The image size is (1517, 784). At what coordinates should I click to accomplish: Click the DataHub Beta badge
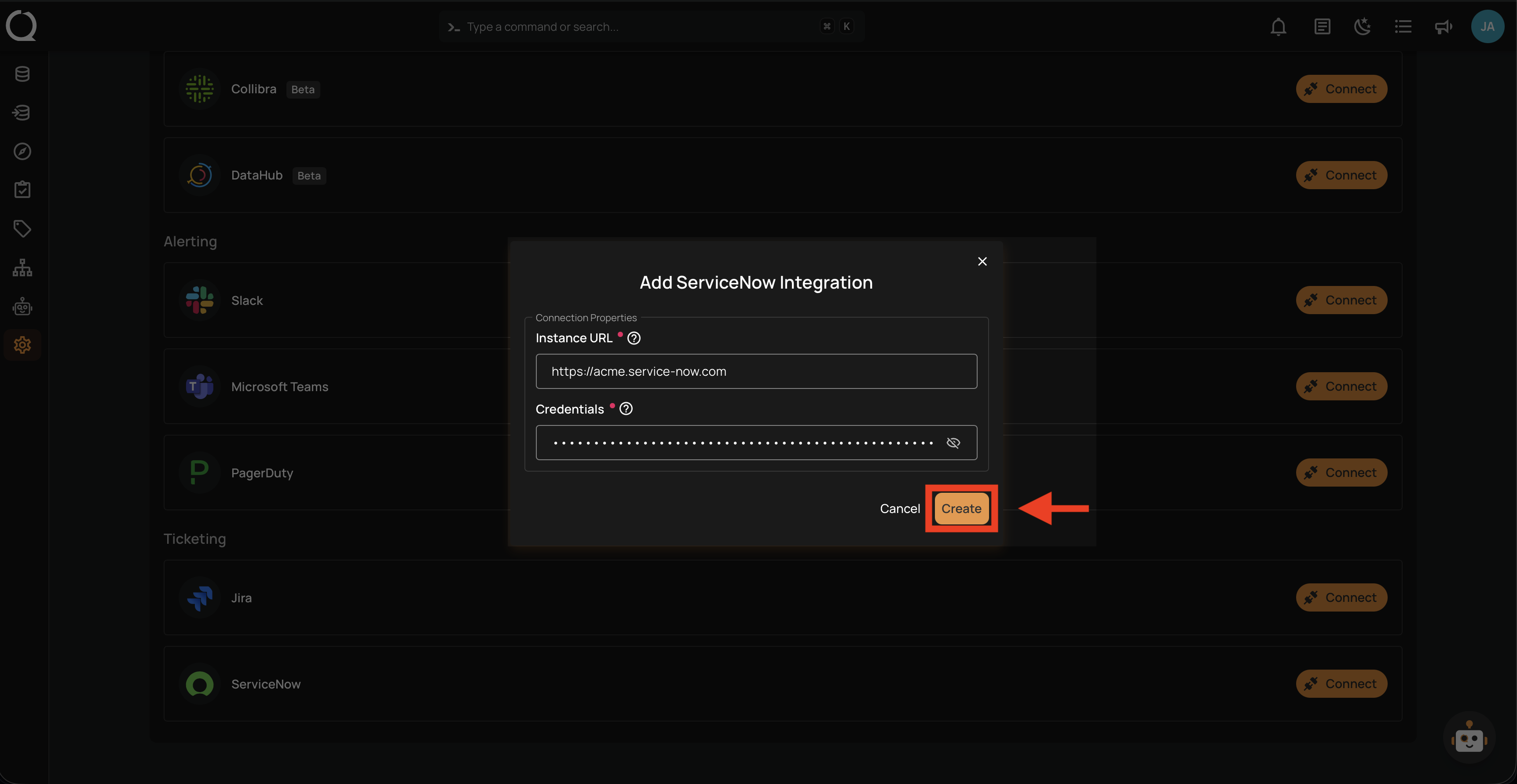coord(308,176)
